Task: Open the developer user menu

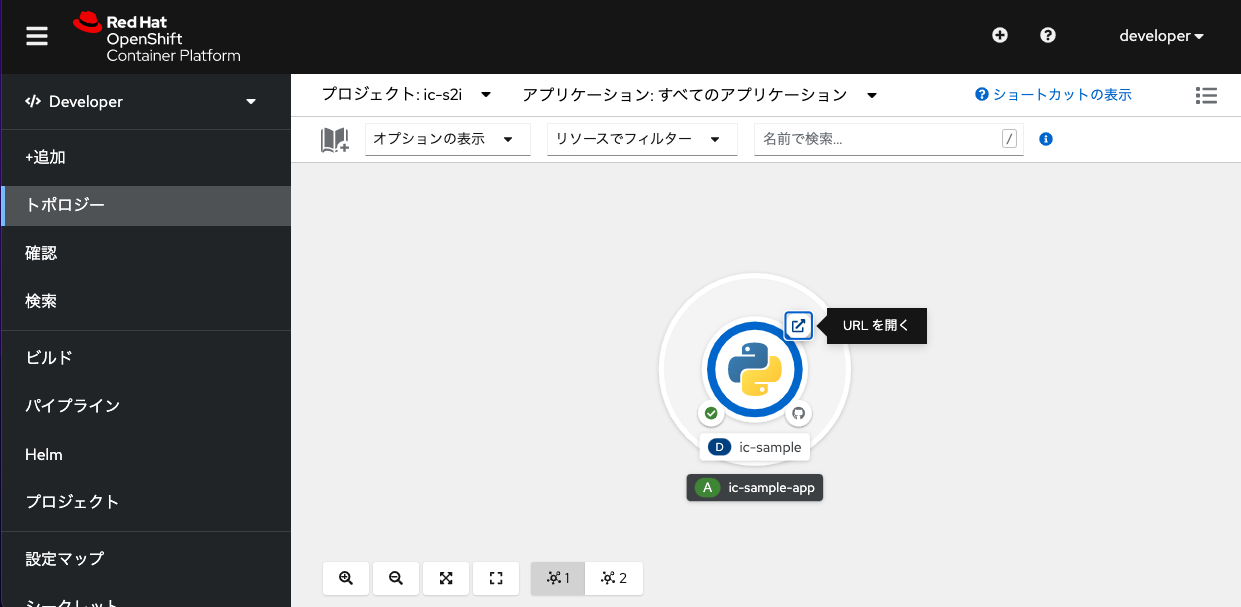Action: pyautogui.click(x=1161, y=36)
